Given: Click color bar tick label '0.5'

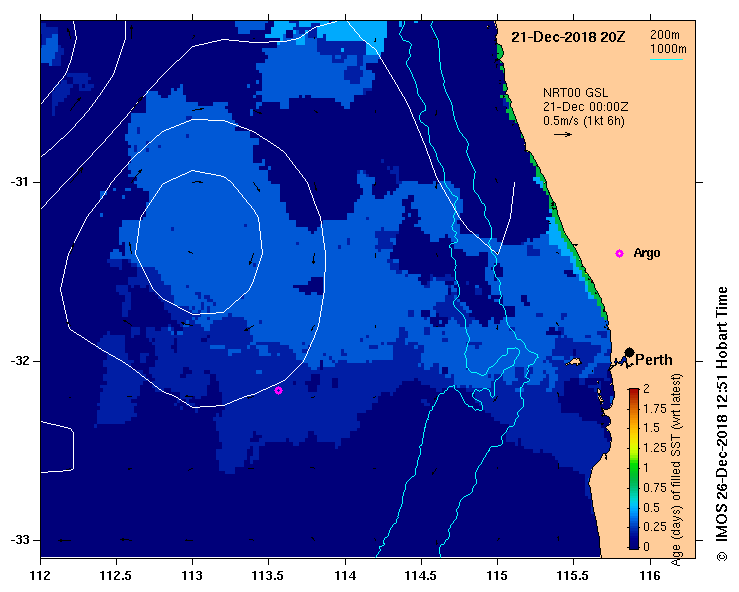Looking at the screenshot, I should tap(652, 507).
